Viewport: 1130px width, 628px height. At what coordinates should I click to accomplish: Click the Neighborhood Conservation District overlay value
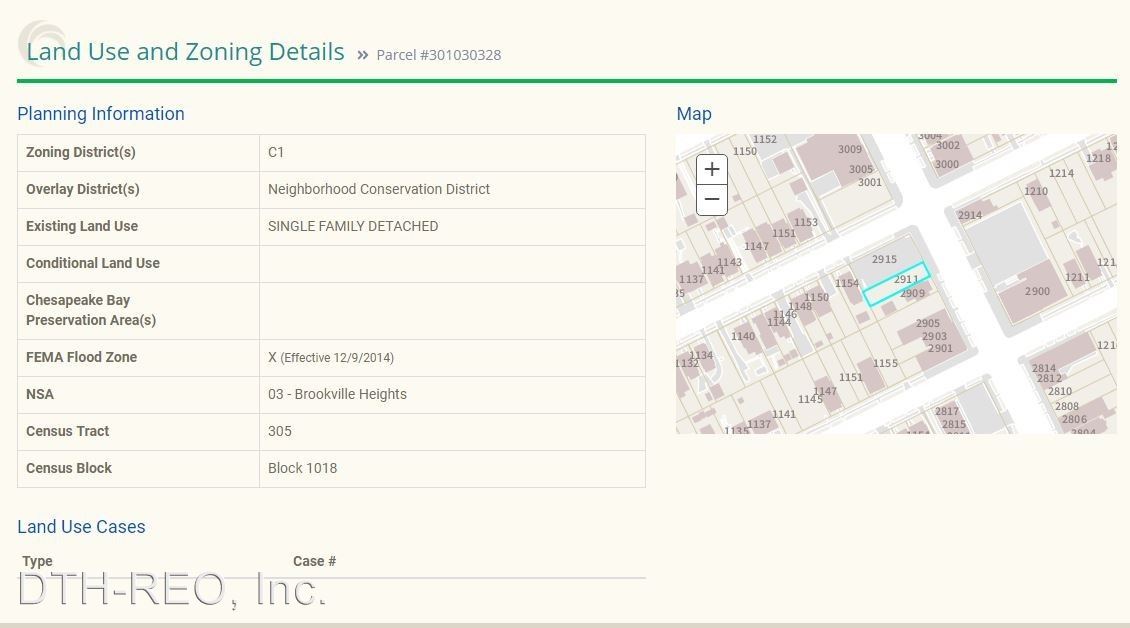point(379,189)
